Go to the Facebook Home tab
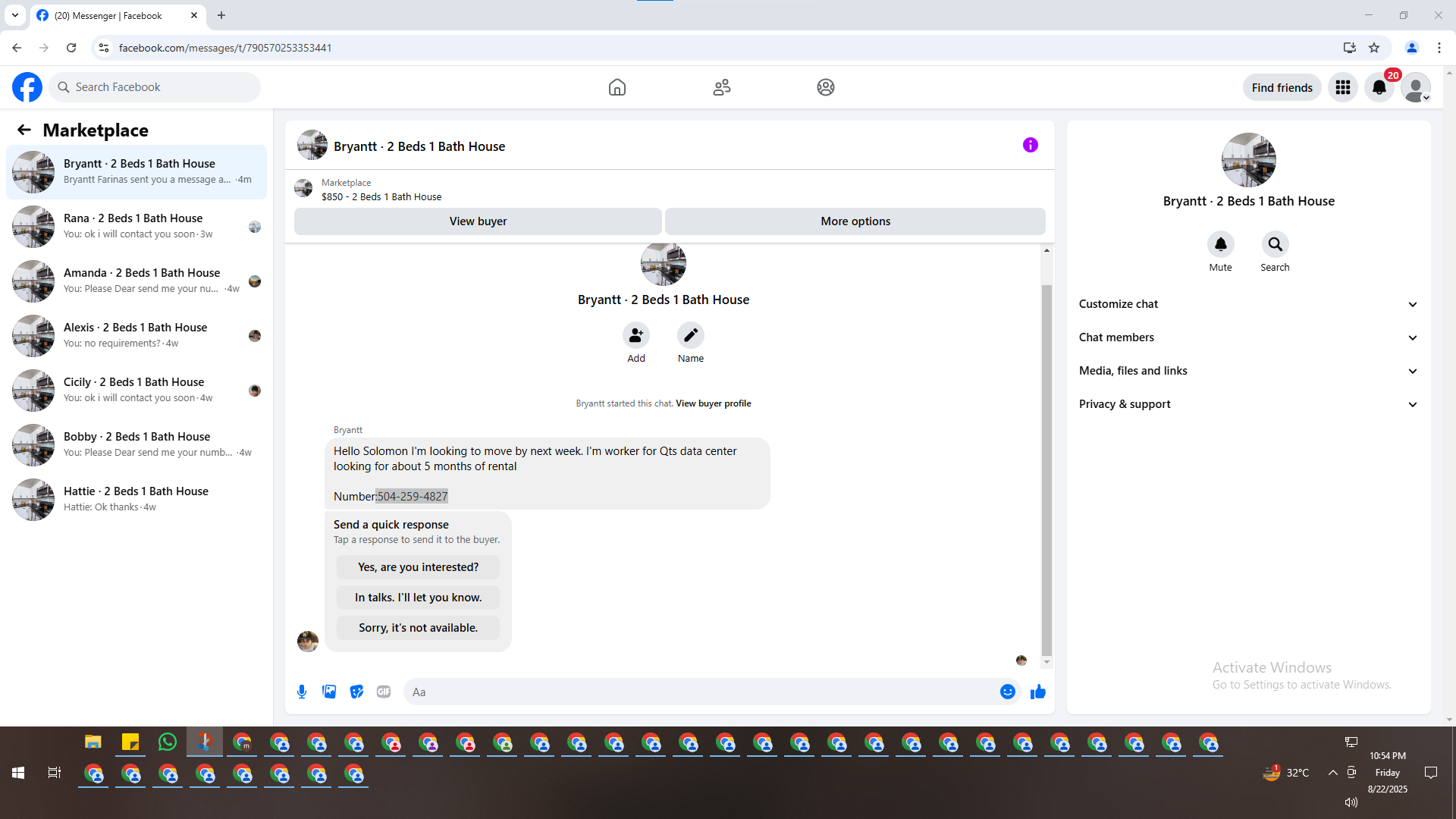Screen dimensions: 1456x819 pyautogui.click(x=617, y=87)
